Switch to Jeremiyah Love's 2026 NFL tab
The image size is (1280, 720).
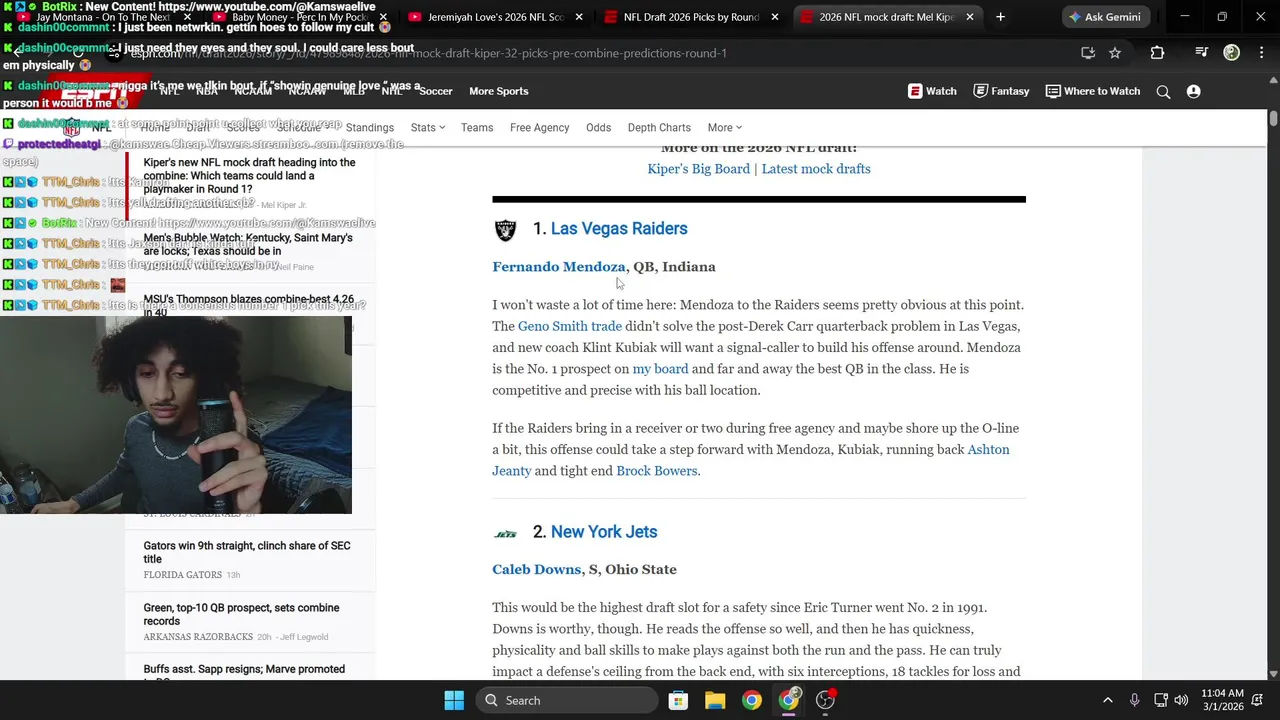[x=495, y=17]
